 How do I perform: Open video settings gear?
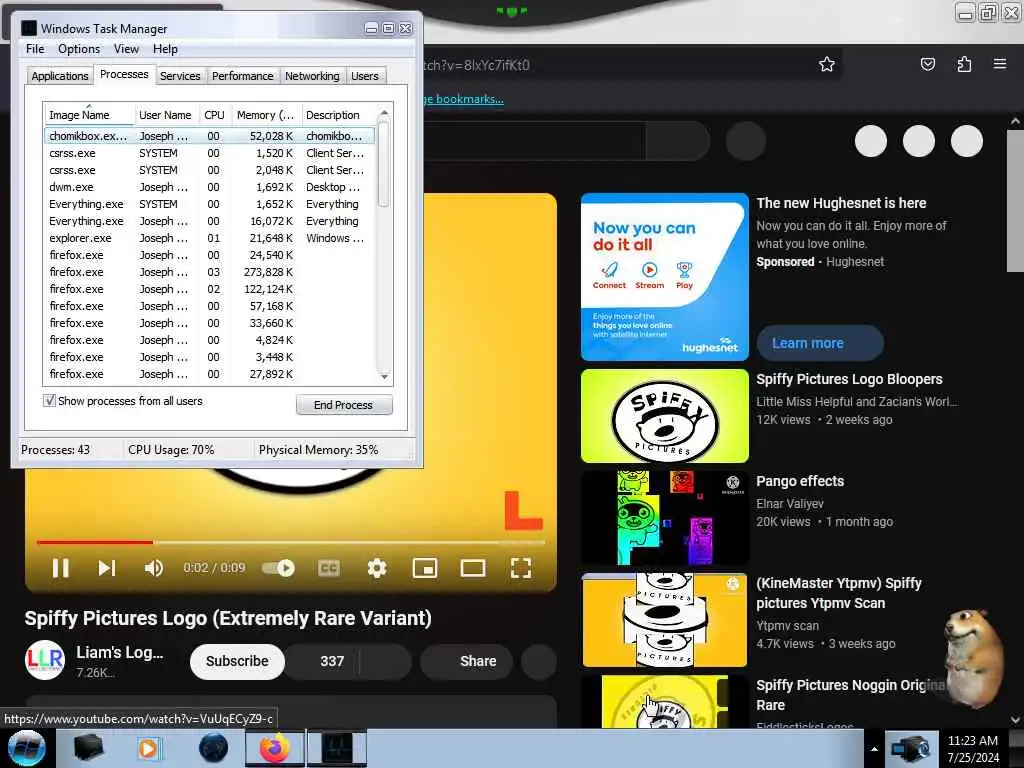coord(377,568)
